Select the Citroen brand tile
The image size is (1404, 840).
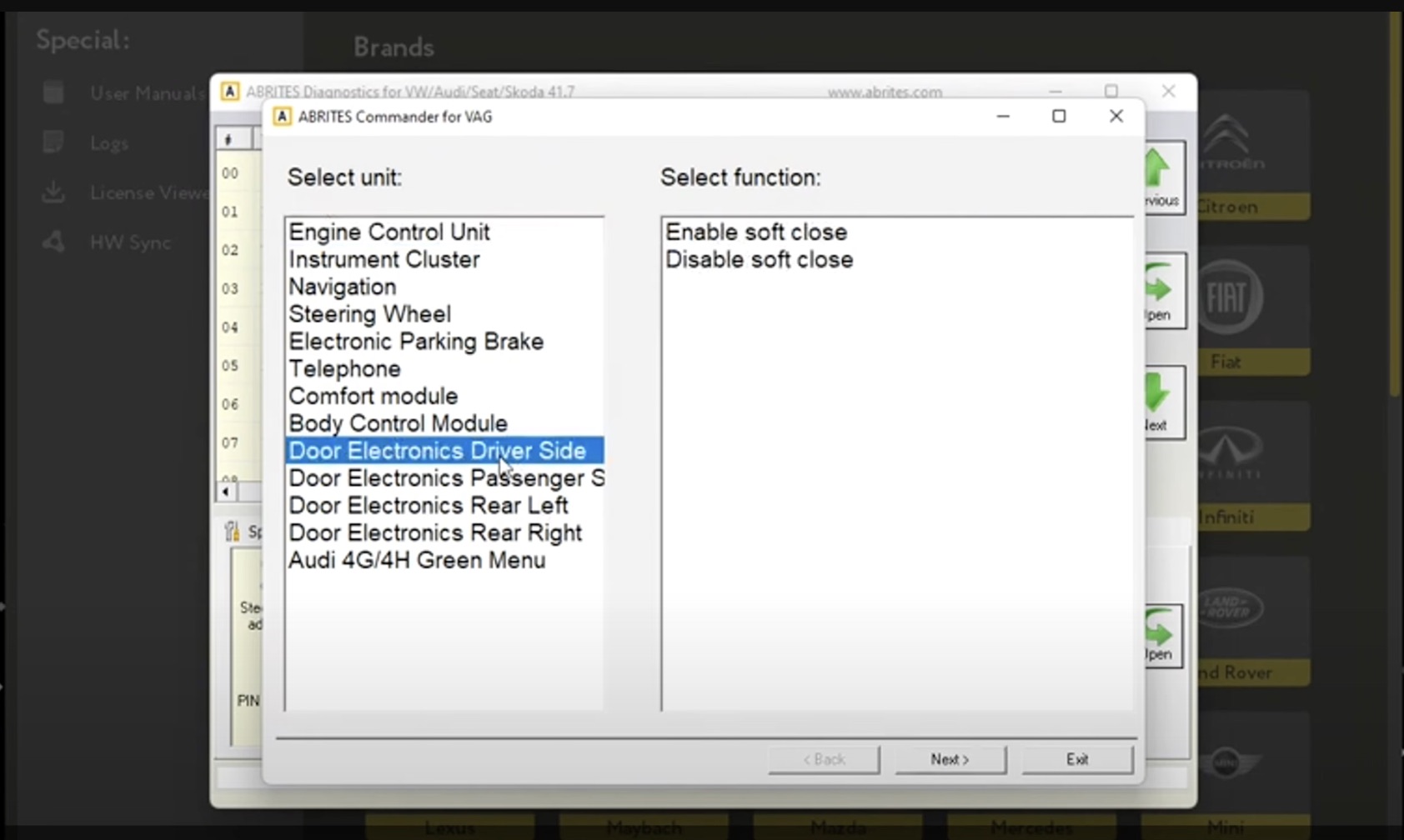click(1253, 156)
